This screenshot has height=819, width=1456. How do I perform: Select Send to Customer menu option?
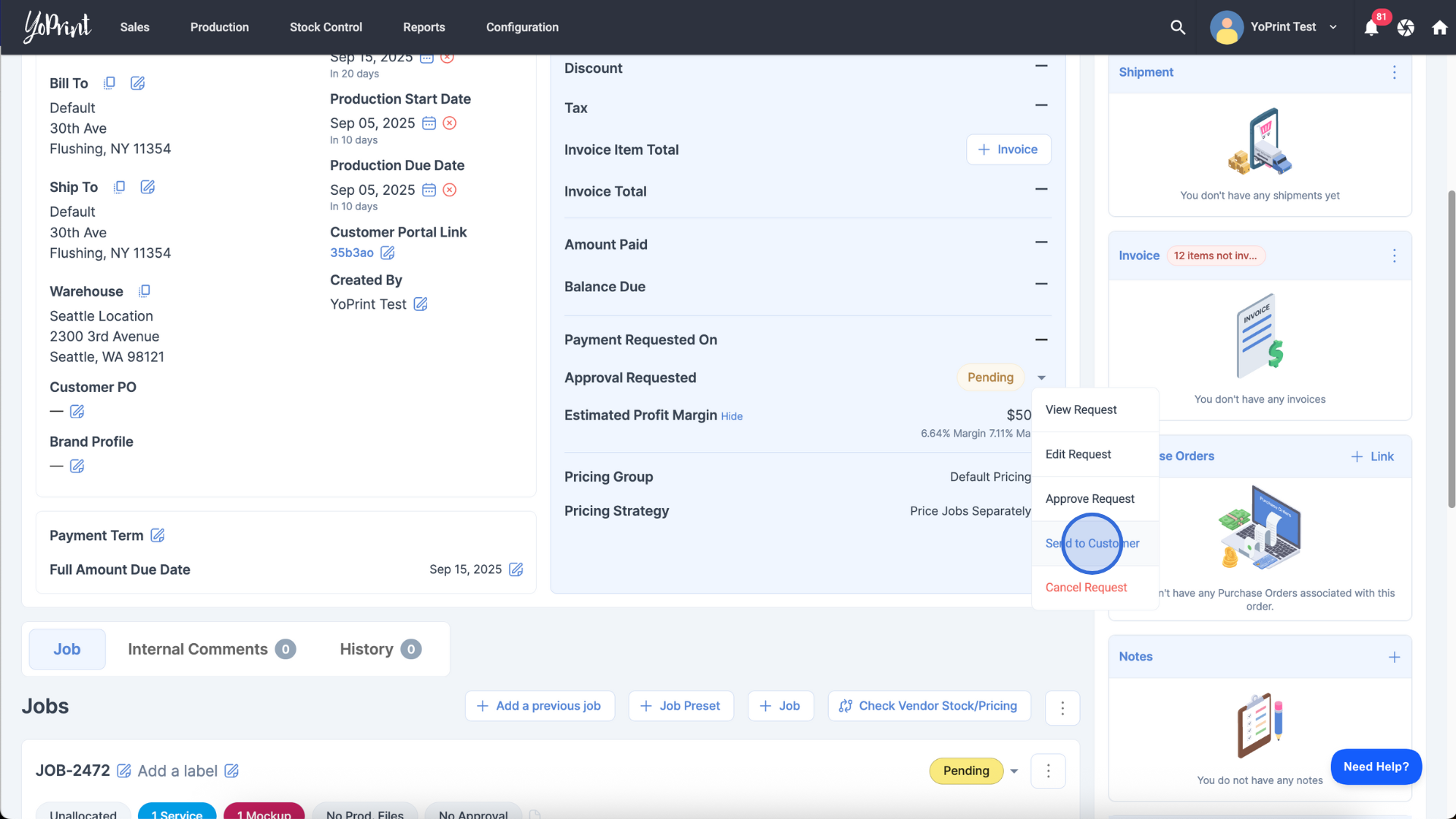click(1092, 543)
